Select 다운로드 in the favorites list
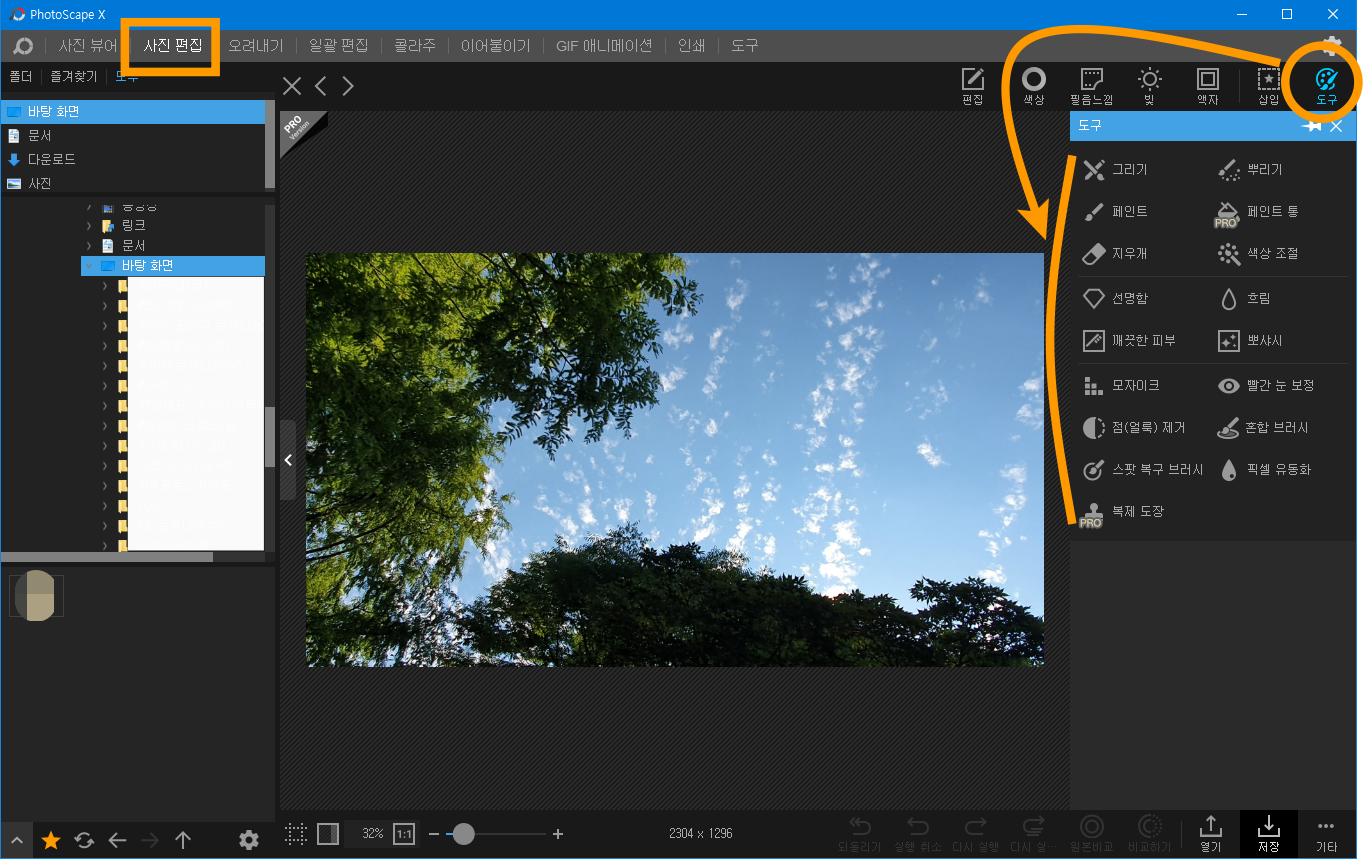1364x859 pixels. coord(132,160)
